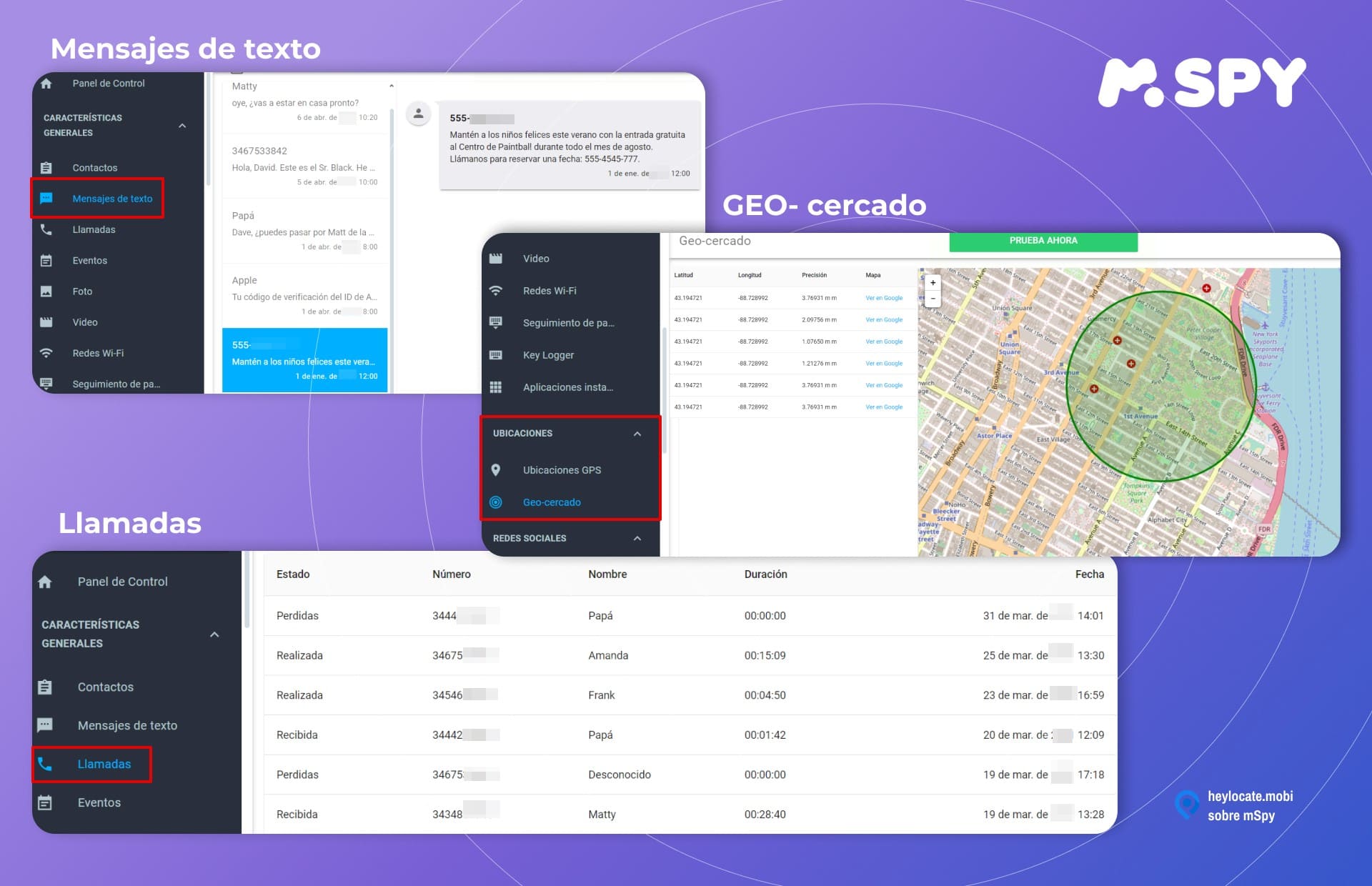
Task: Open Key Logger menu item
Action: 548,355
